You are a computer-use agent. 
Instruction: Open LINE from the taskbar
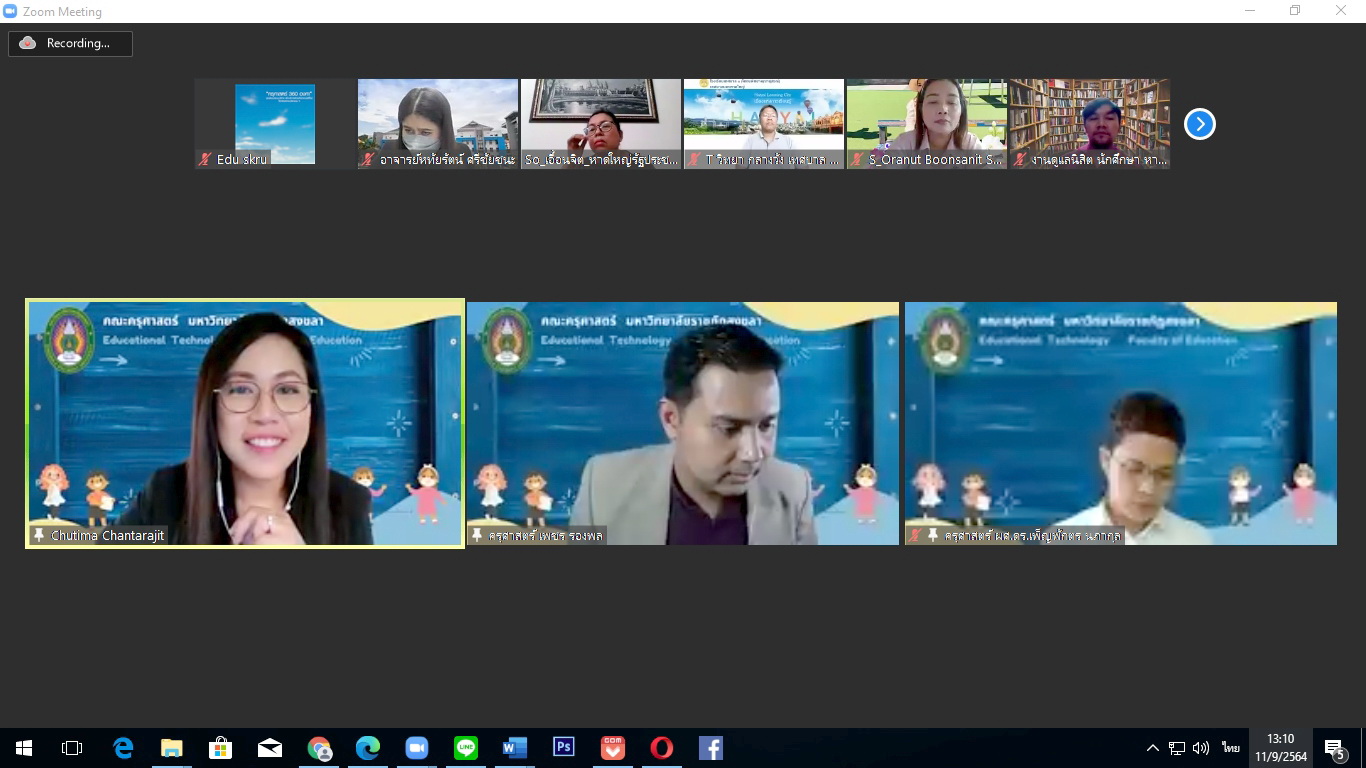point(466,748)
